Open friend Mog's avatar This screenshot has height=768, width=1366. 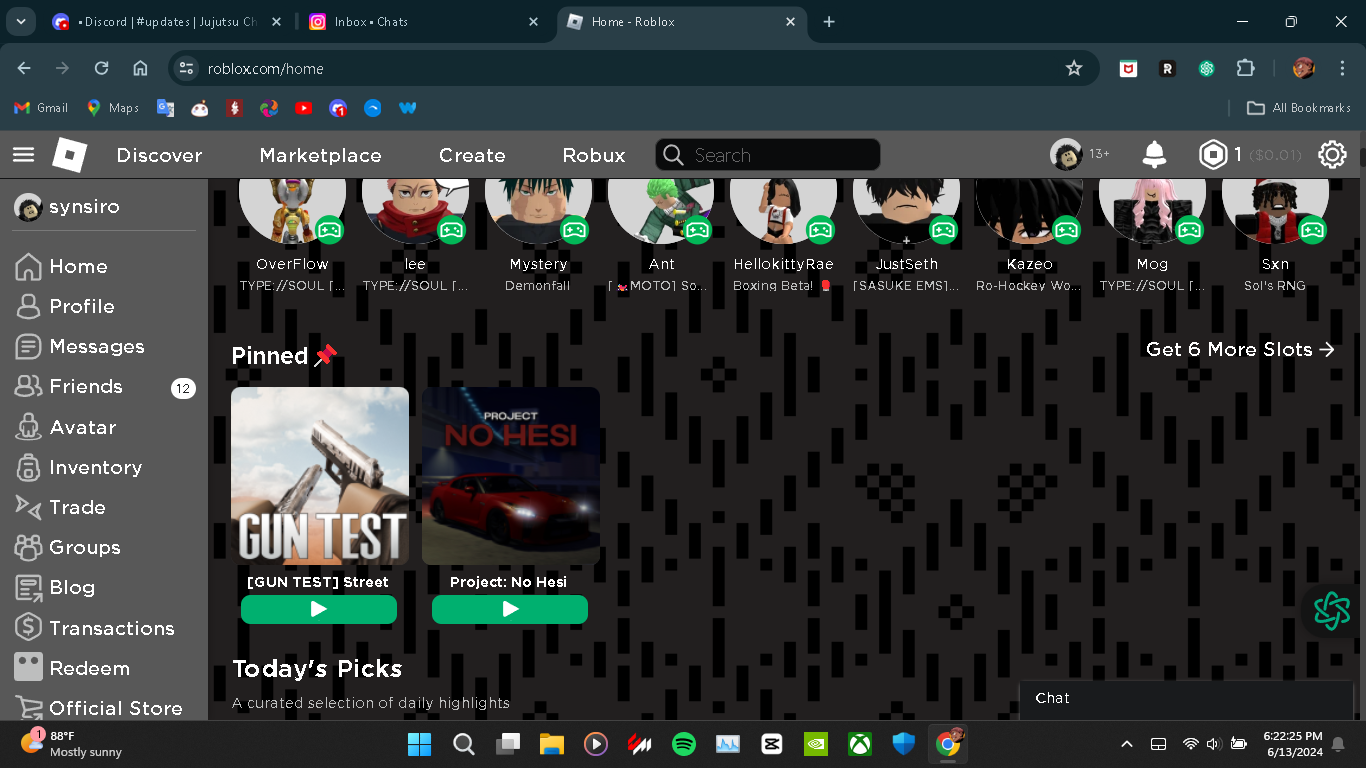(1152, 211)
